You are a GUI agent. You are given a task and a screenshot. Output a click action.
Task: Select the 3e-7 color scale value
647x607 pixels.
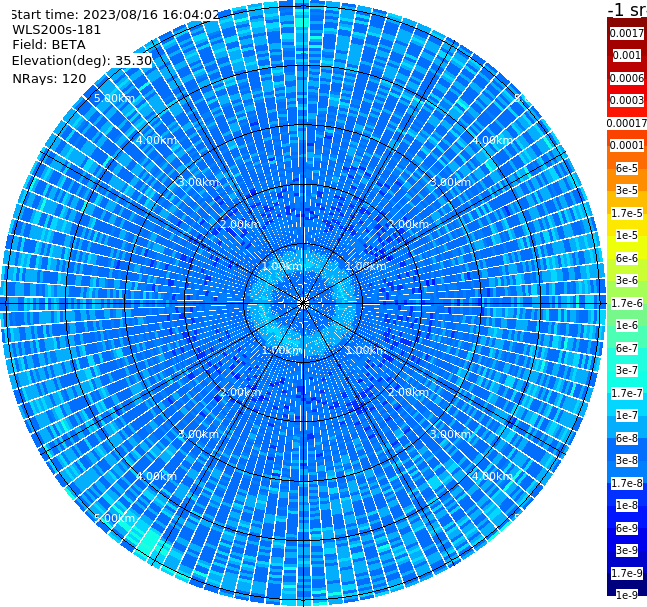click(x=627, y=370)
